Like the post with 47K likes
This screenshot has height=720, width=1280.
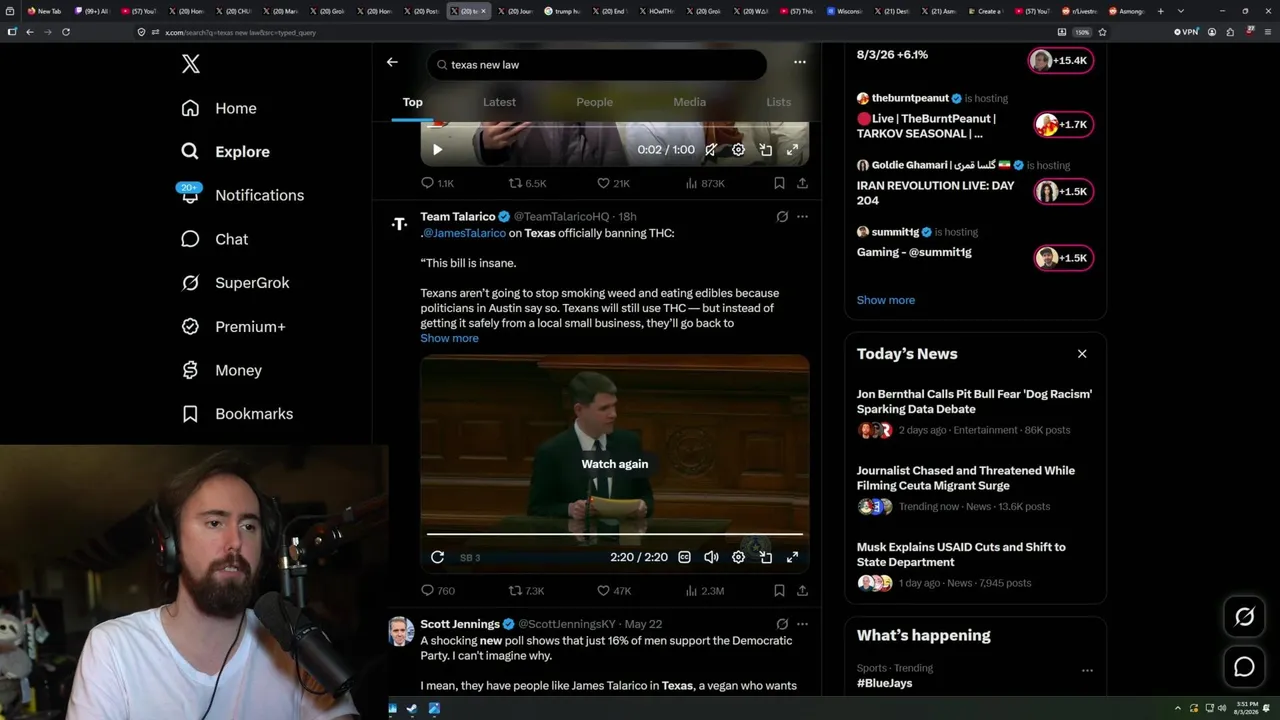pyautogui.click(x=613, y=591)
